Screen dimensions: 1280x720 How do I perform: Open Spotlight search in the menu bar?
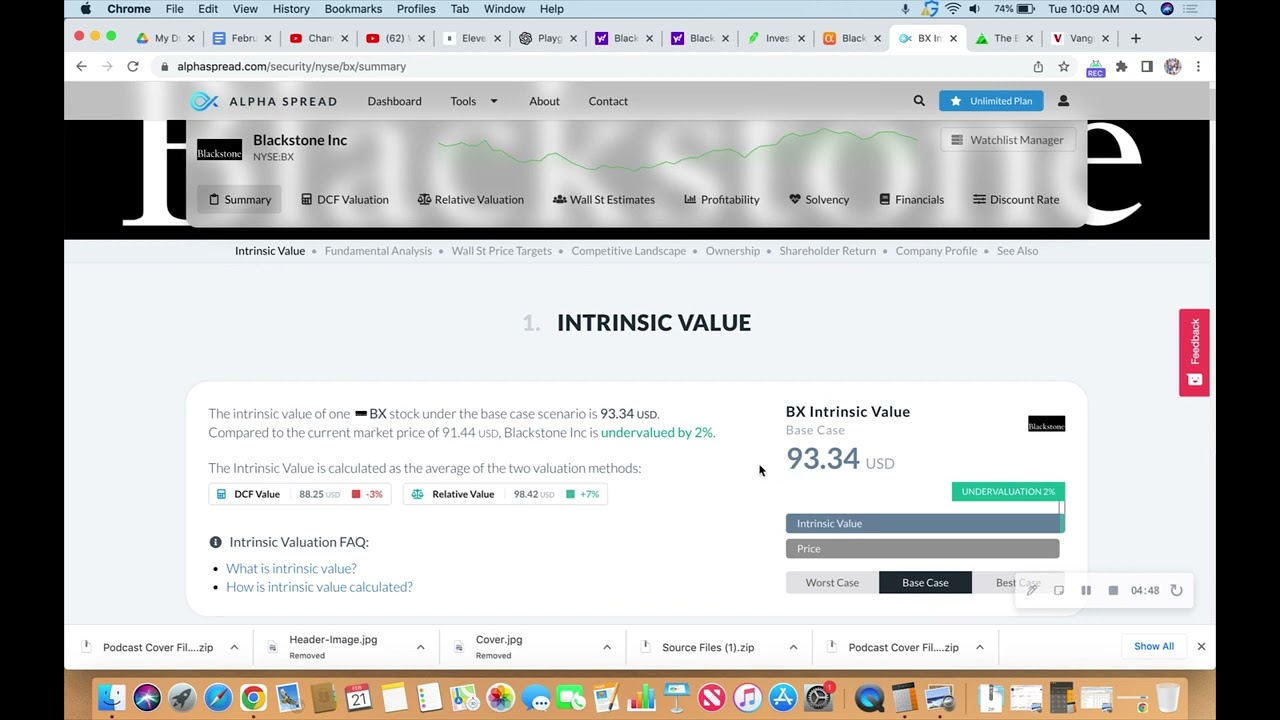(1141, 9)
